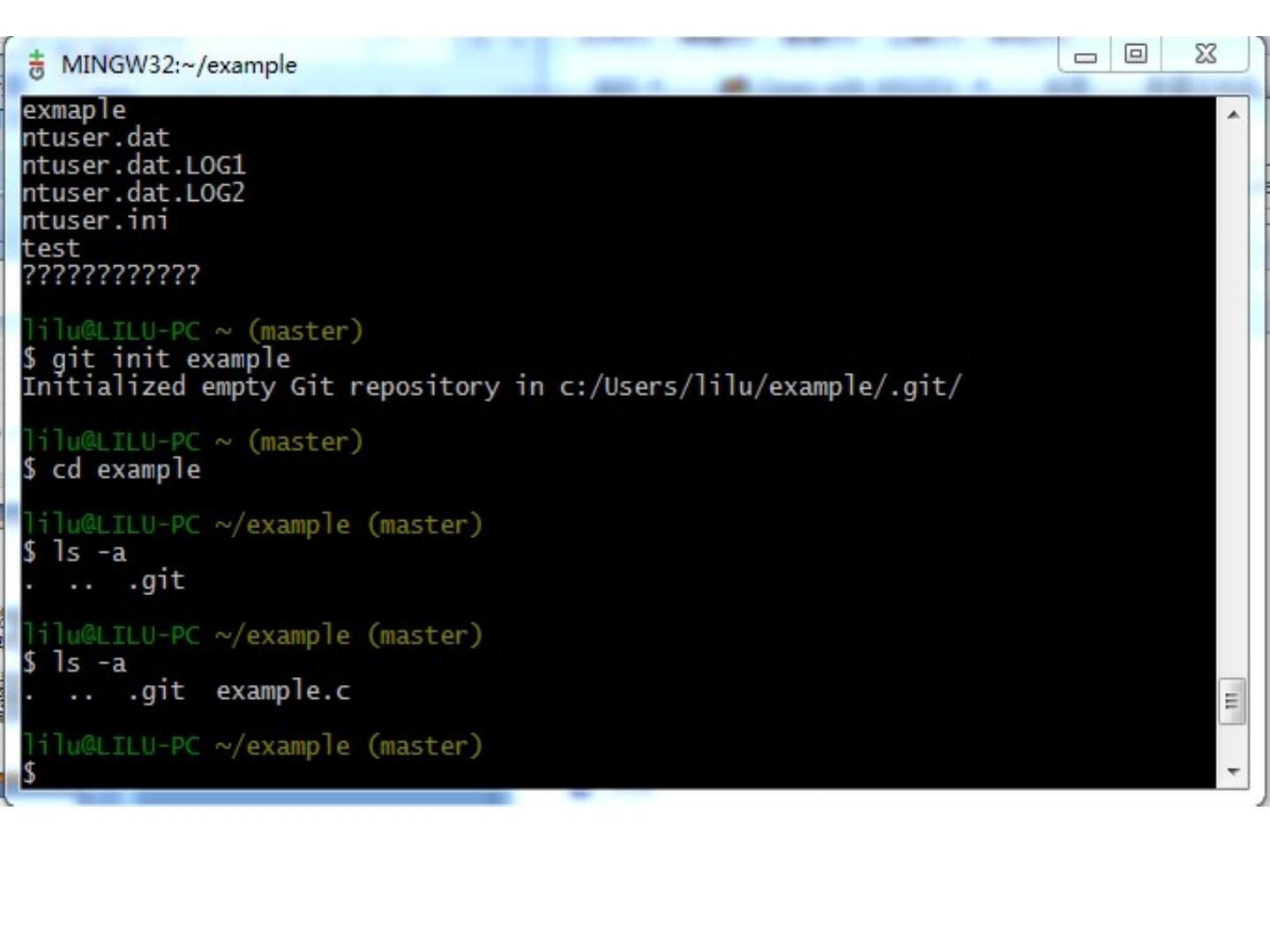This screenshot has height=952, width=1270.
Task: Click the 'cd example' command line
Action: pos(112,469)
